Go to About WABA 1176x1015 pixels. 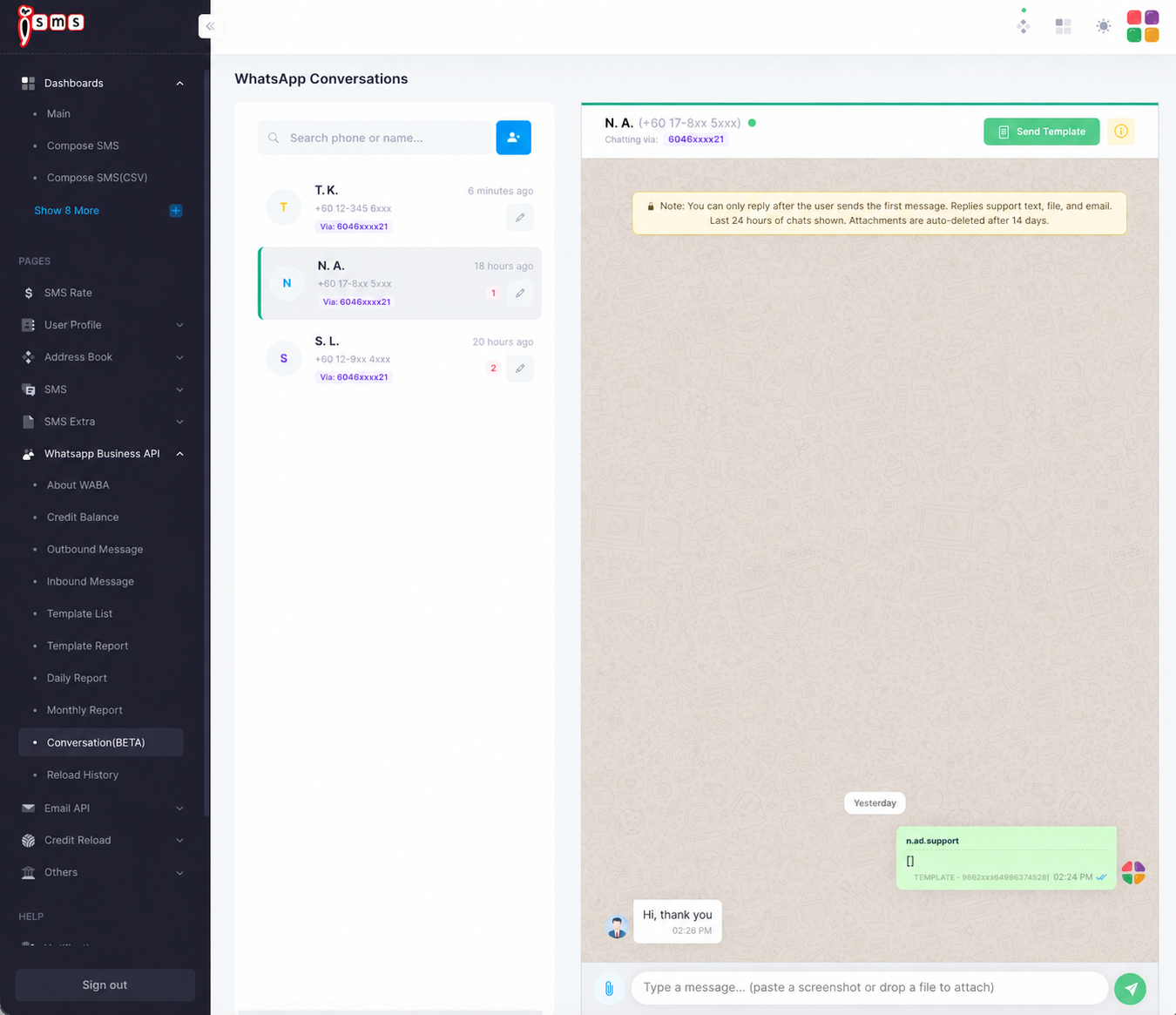78,485
